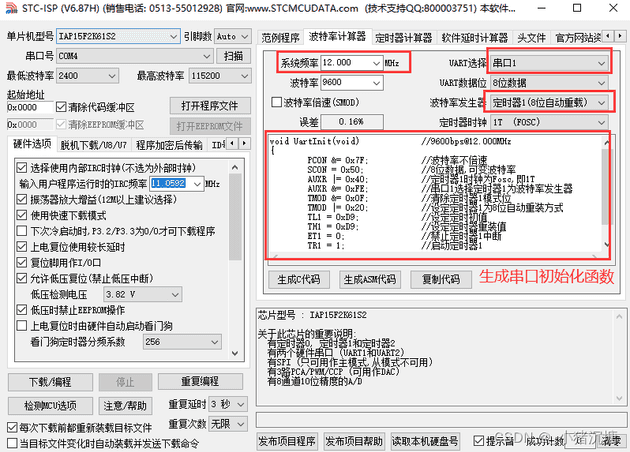This screenshot has width=630, height=452.
Task: Open 串口号 COM4 dropdown
Action: [x=135, y=56]
